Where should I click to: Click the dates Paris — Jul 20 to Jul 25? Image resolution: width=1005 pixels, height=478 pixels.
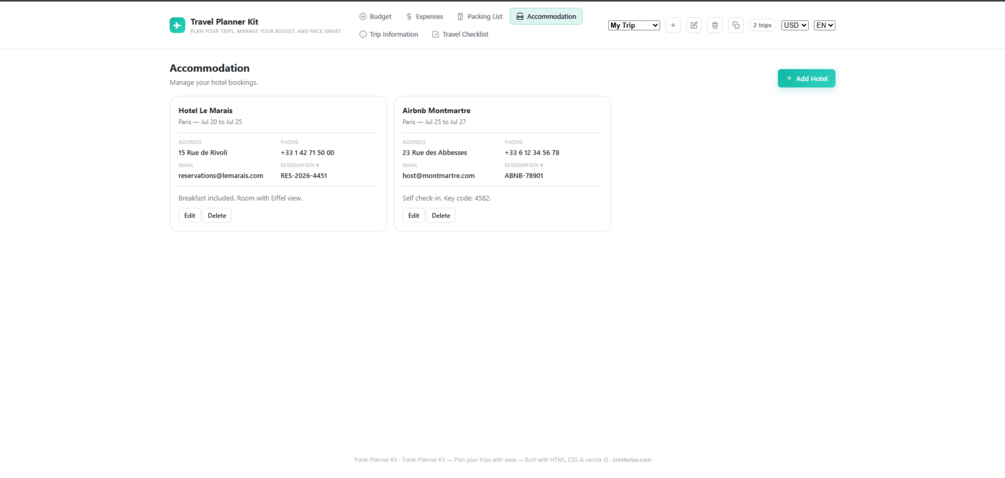pyautogui.click(x=210, y=122)
